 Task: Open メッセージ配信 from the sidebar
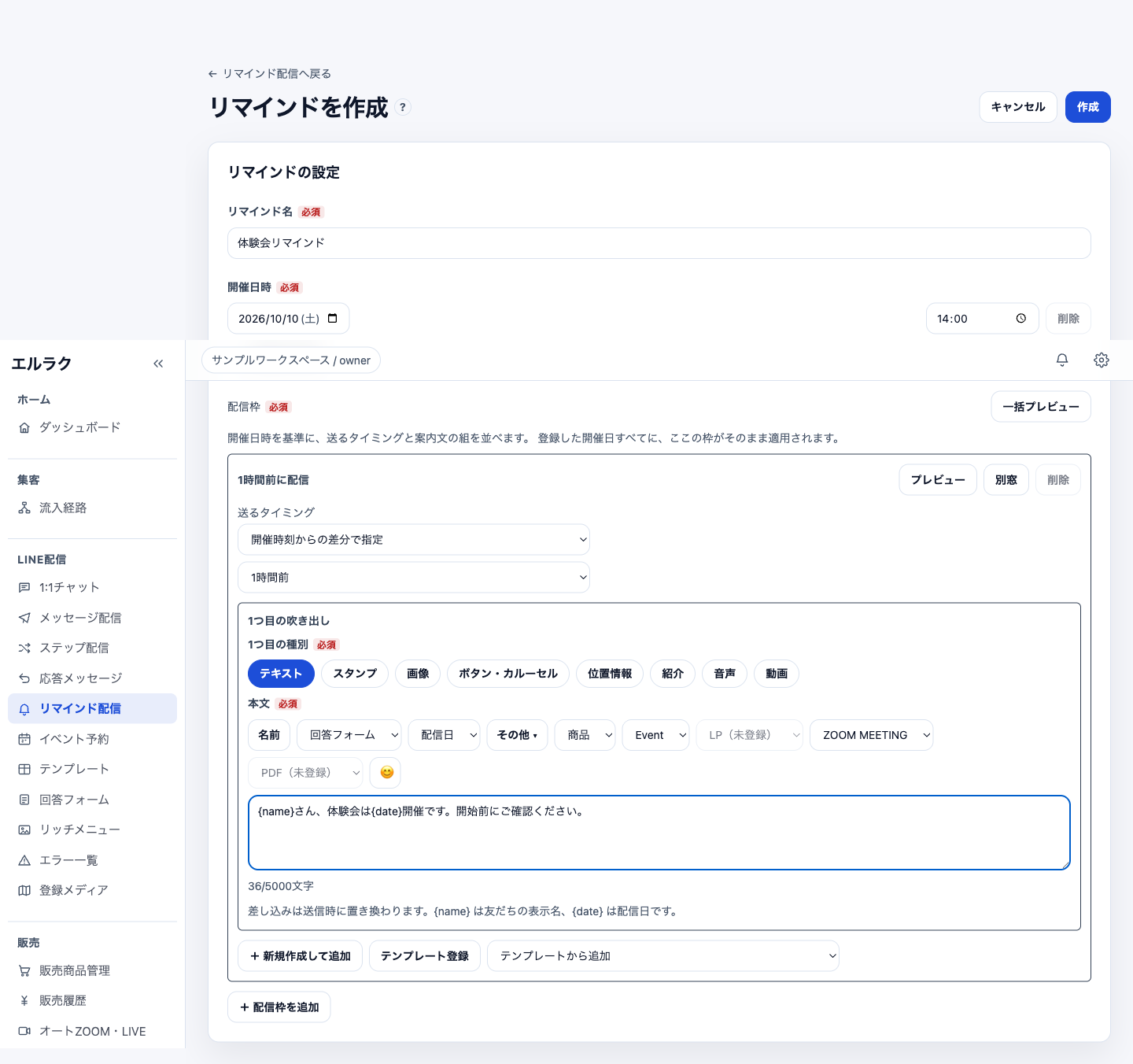(x=92, y=618)
